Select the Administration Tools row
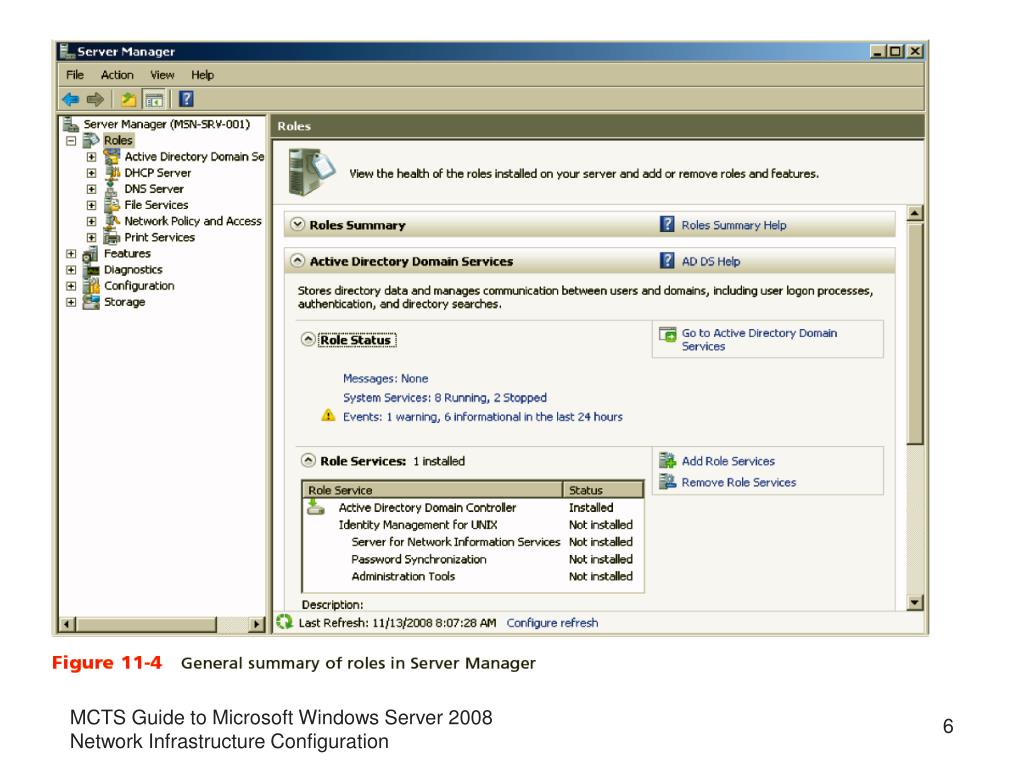The width and height of the screenshot is (1024, 768). [473, 577]
